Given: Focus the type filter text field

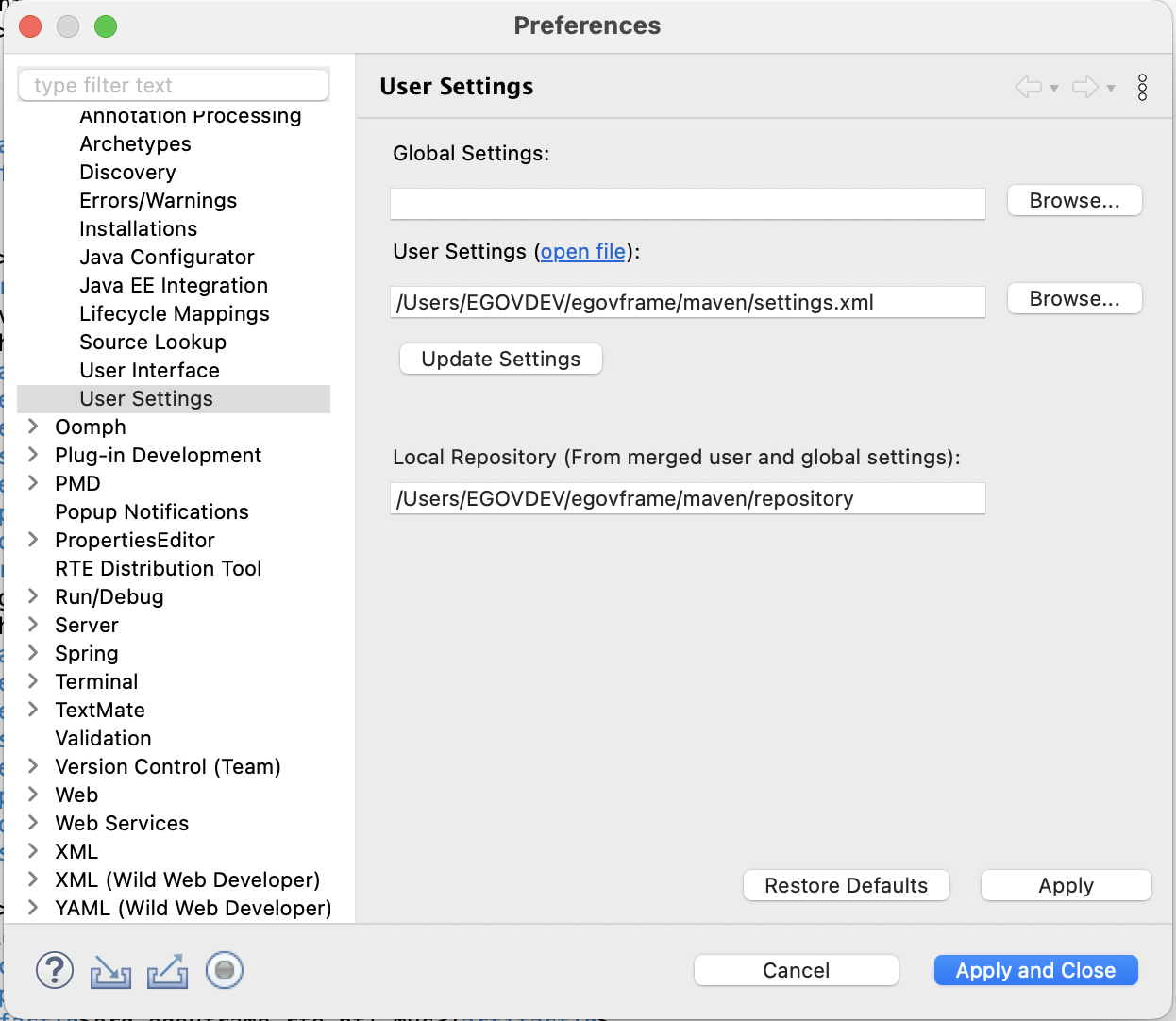Looking at the screenshot, I should 174,86.
